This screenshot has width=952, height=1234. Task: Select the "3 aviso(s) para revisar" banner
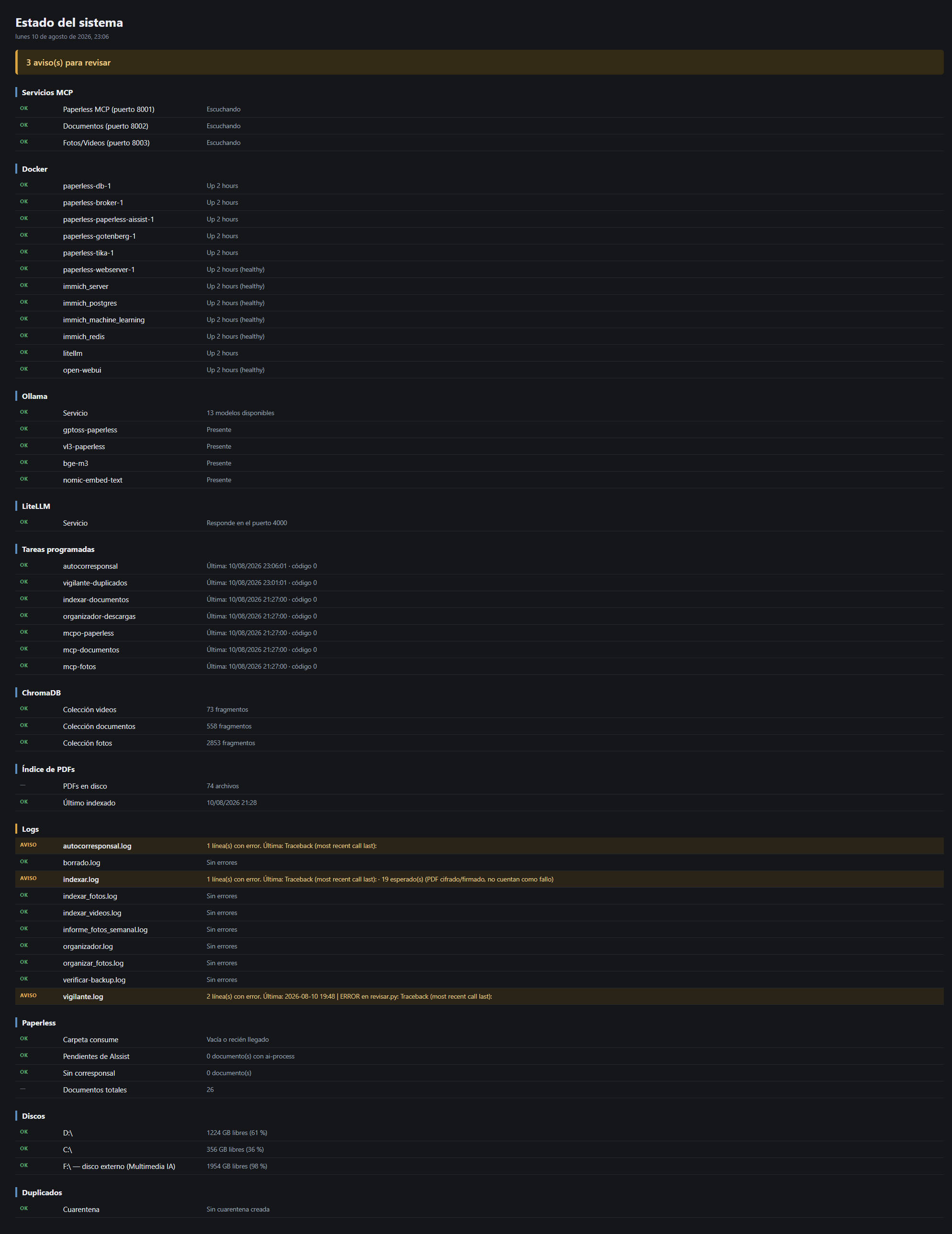[479, 62]
